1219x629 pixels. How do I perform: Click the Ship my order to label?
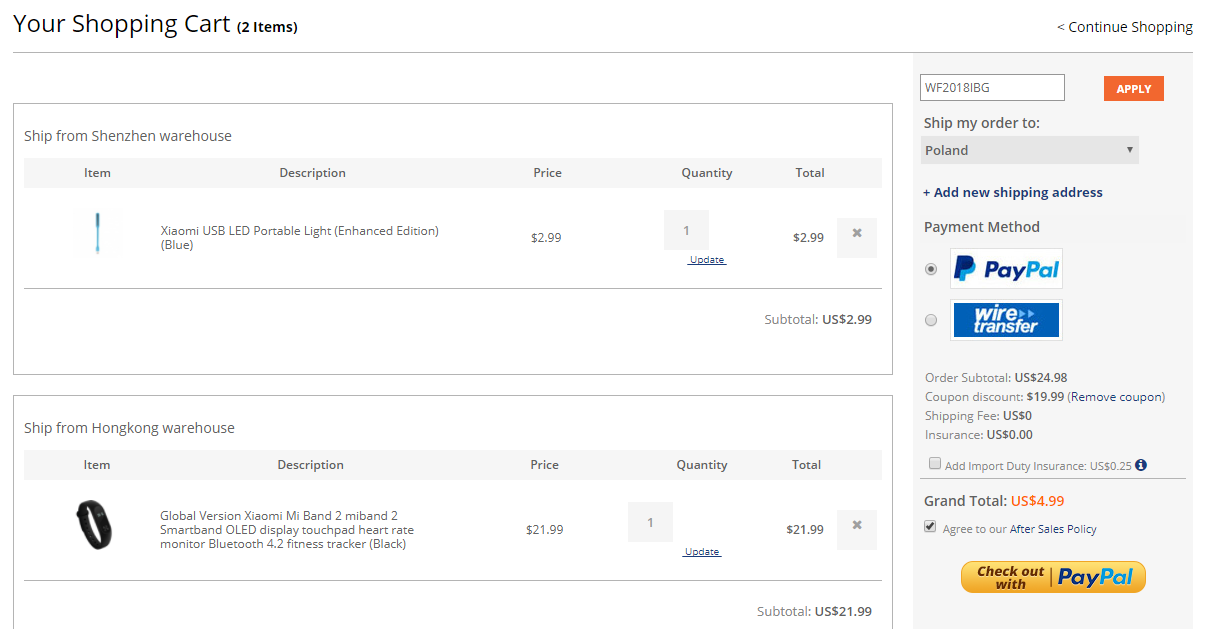(x=982, y=123)
